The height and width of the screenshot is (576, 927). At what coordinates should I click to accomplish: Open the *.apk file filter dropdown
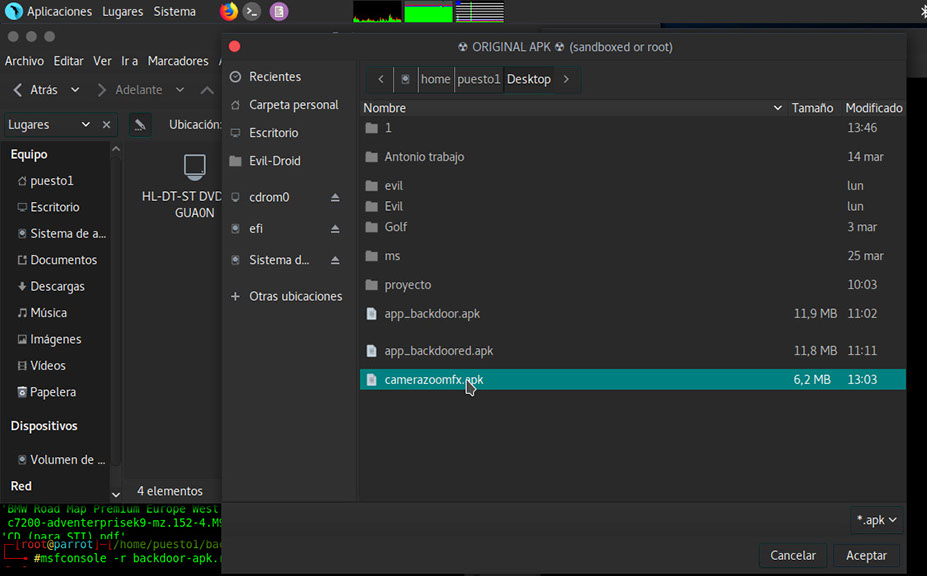876,520
